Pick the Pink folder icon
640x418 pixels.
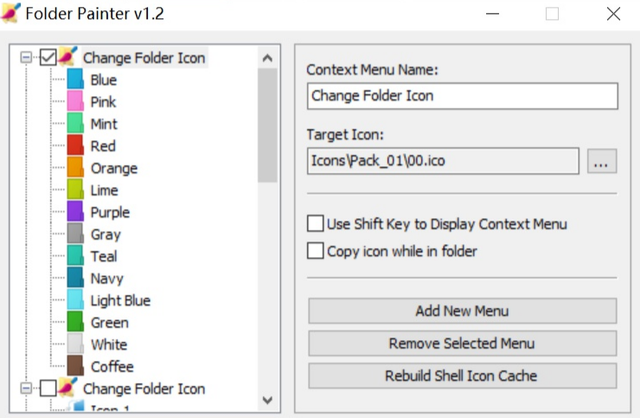[x=76, y=101]
